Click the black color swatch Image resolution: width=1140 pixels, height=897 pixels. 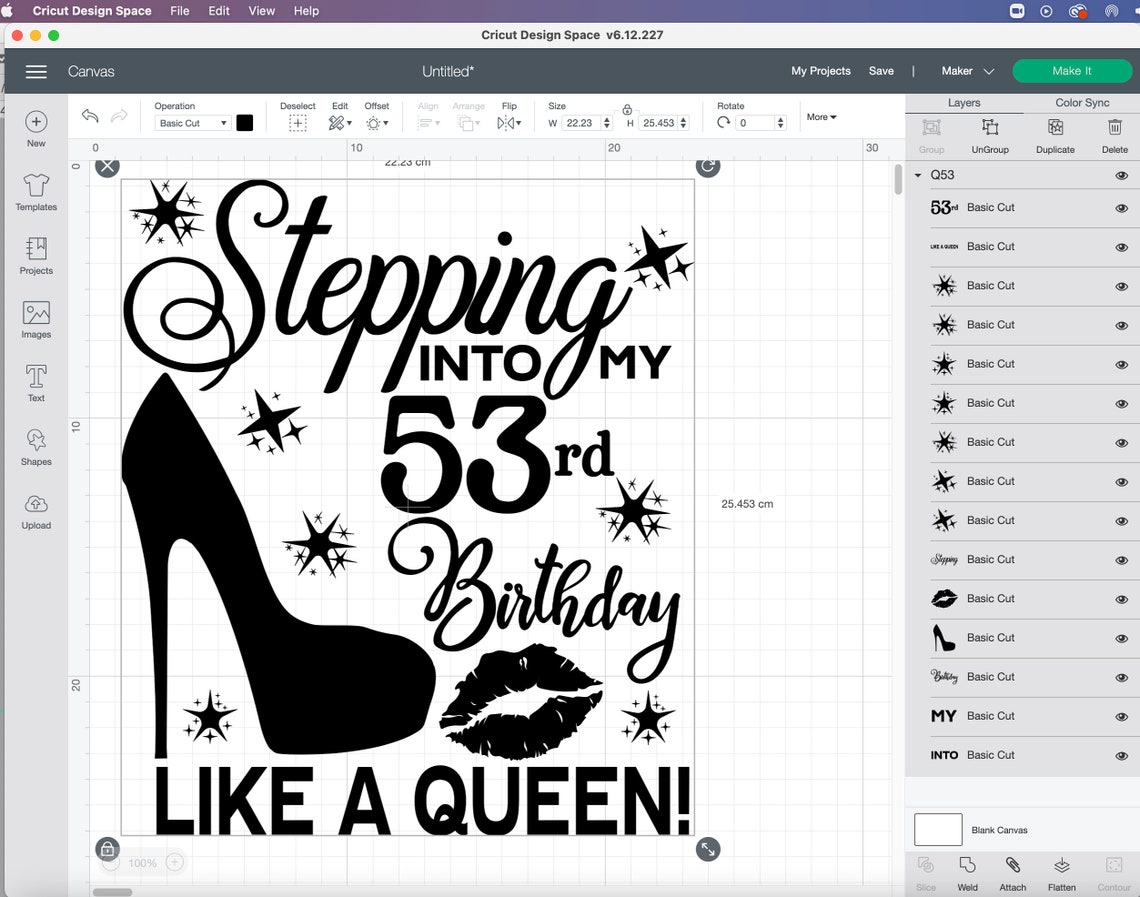pos(245,123)
